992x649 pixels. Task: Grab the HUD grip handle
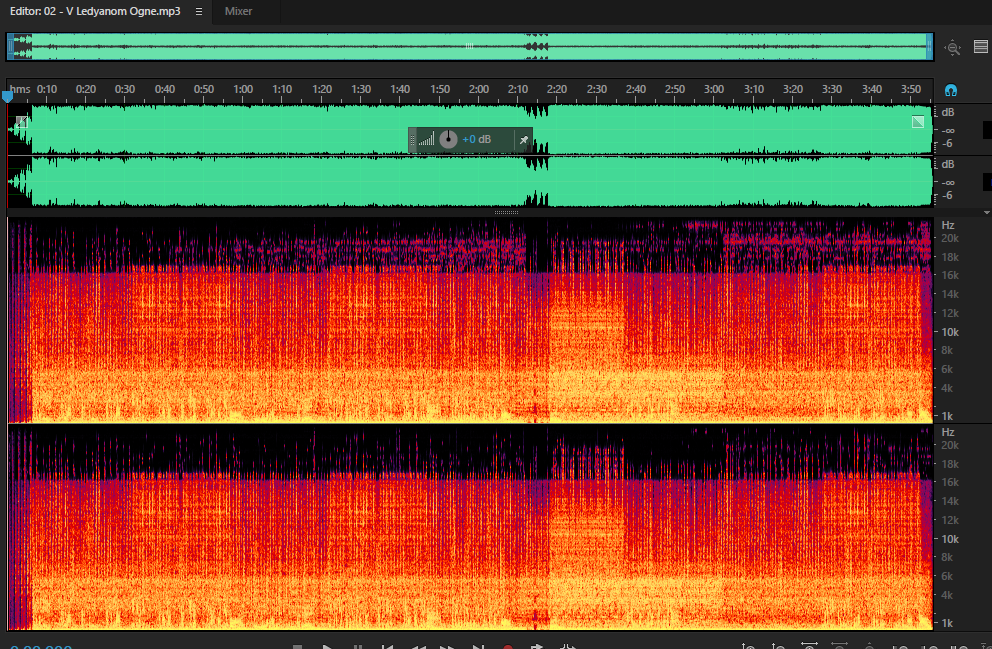click(x=412, y=140)
